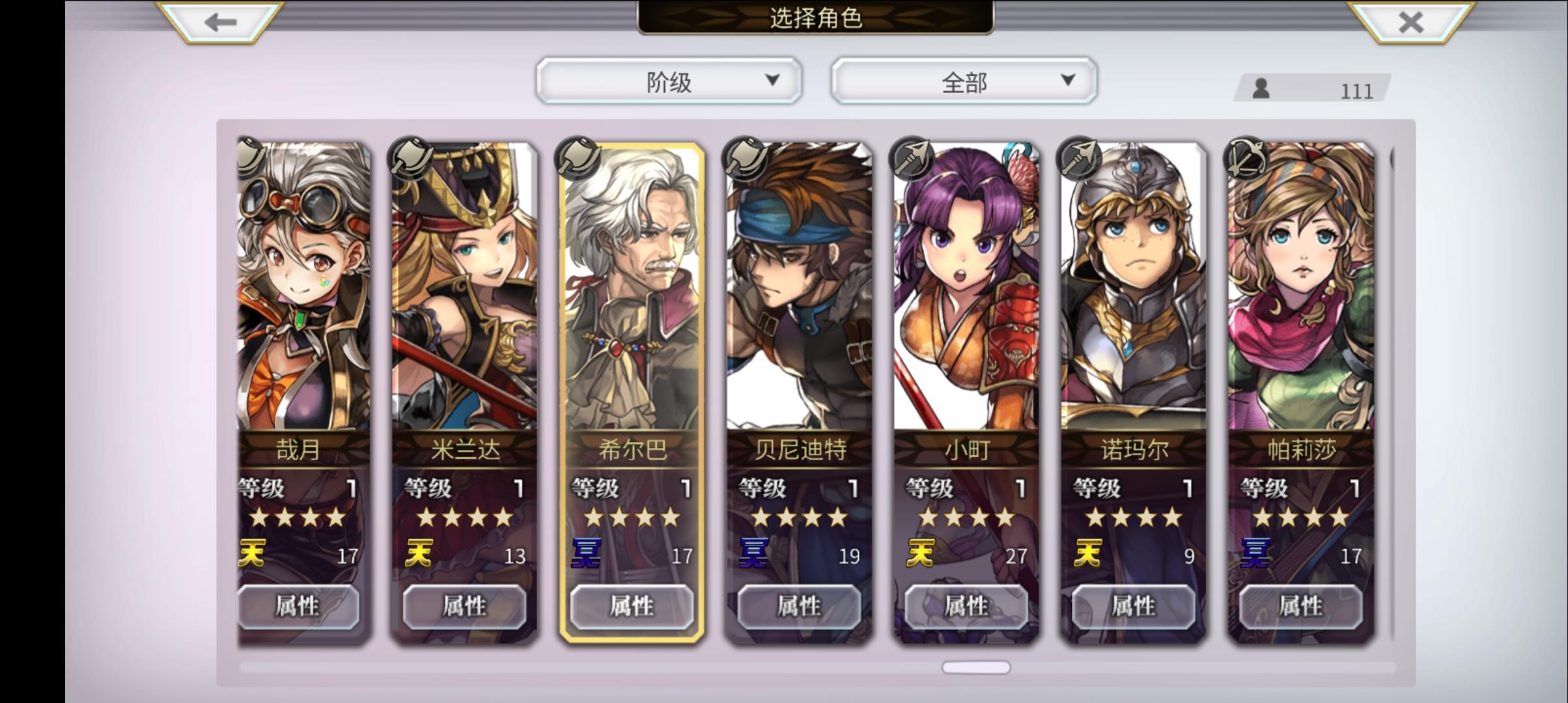The width and height of the screenshot is (1568, 703).
Task: Select the 米兰达 character portrait
Action: (464, 286)
